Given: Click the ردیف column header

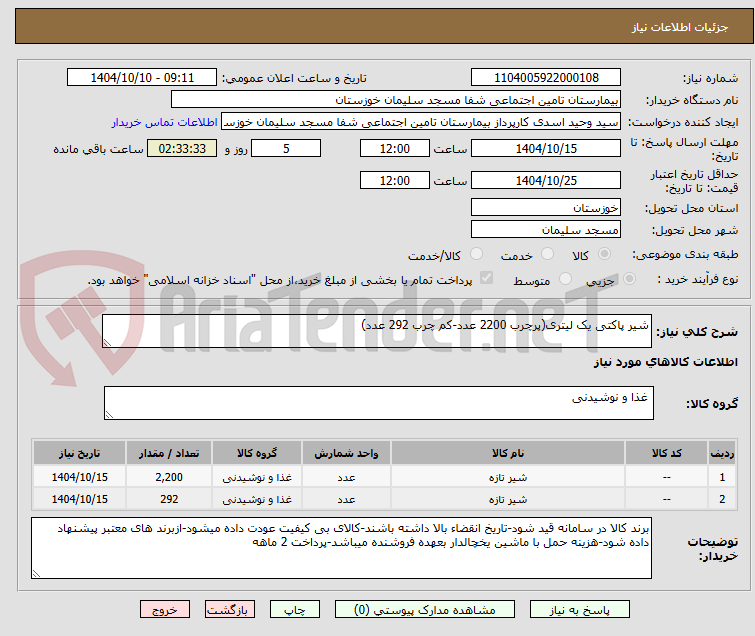Looking at the screenshot, I should 722,453.
